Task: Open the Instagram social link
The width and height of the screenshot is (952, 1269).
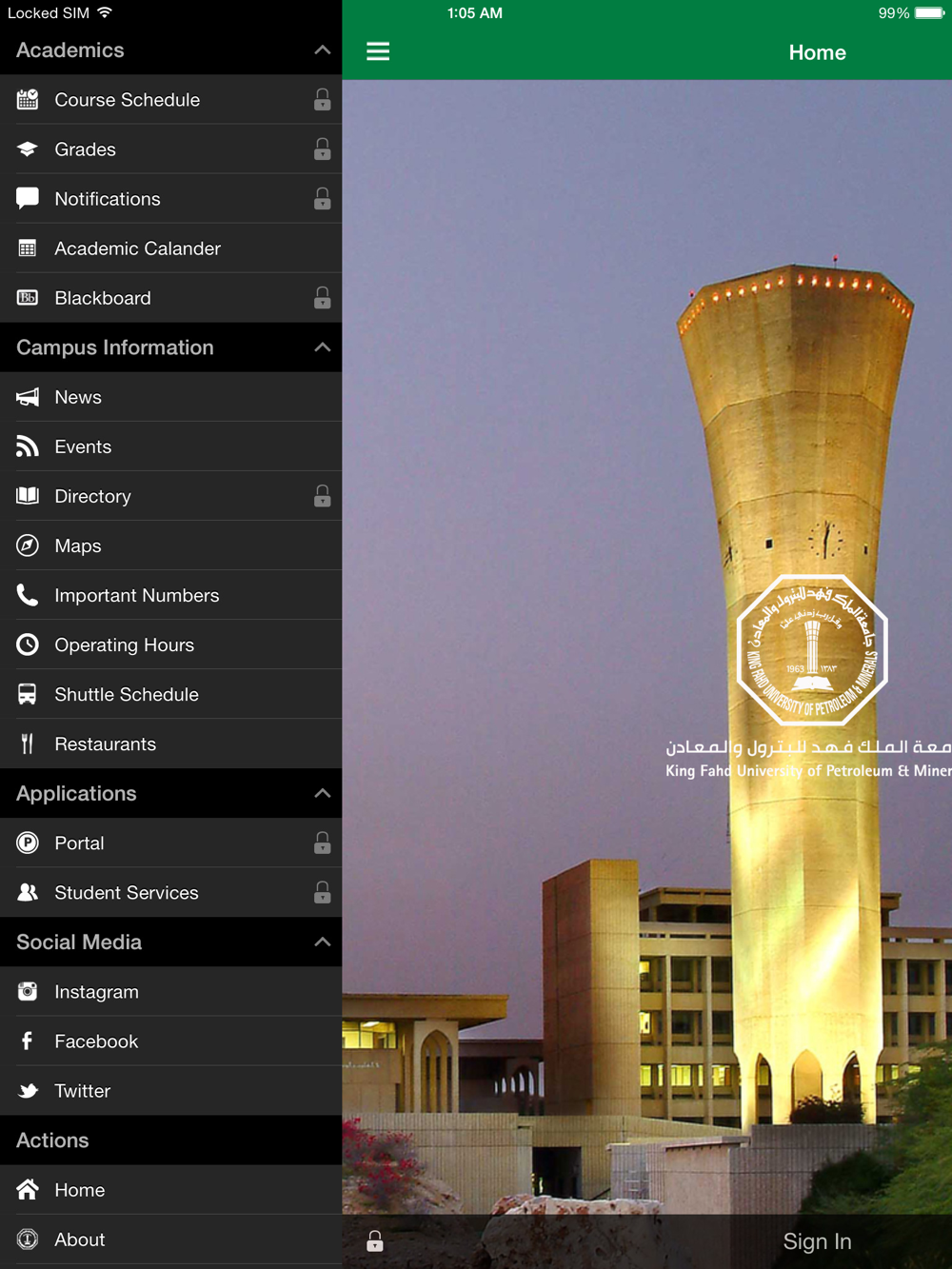Action: tap(171, 991)
